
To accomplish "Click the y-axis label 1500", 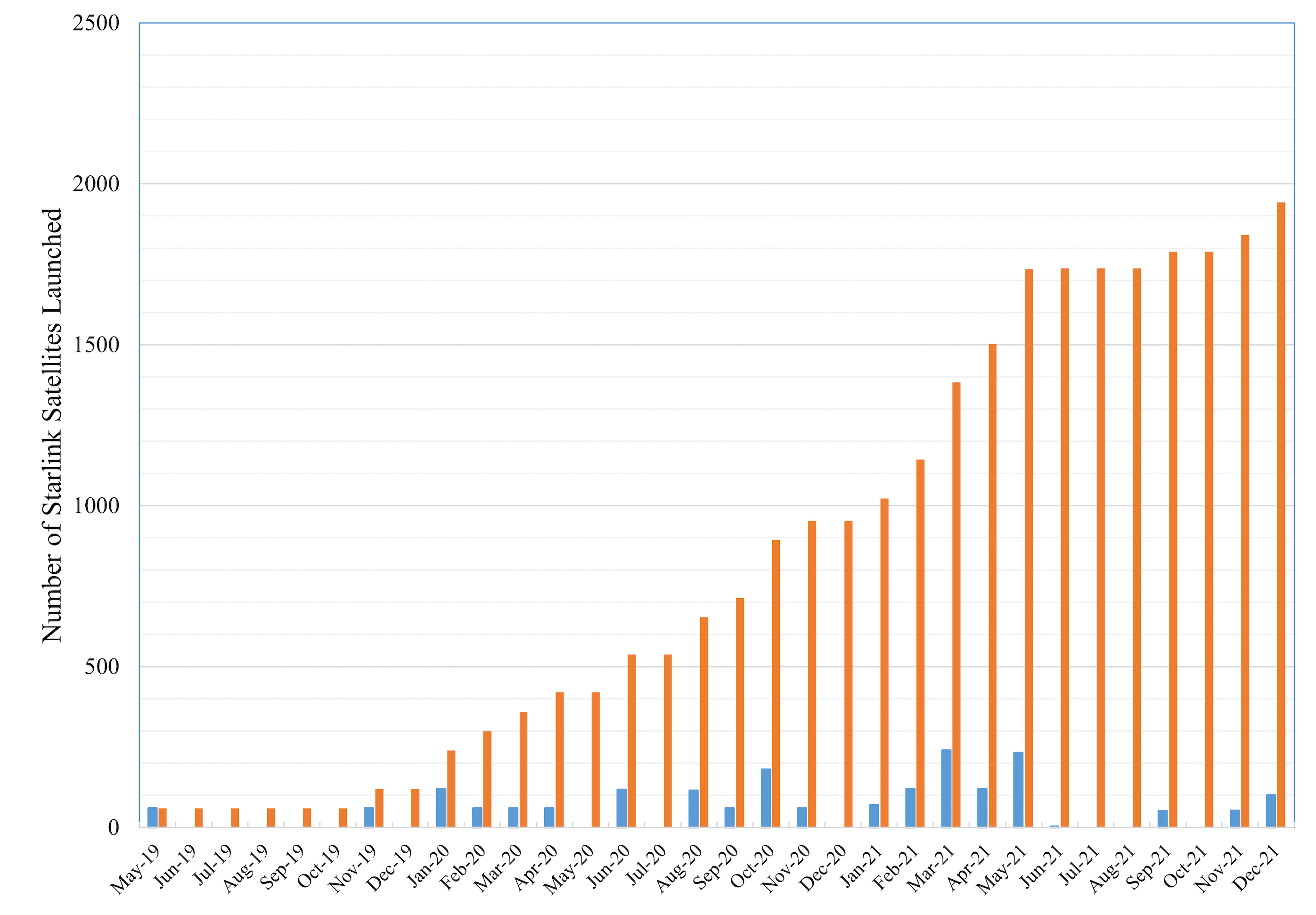I will click(x=96, y=345).
